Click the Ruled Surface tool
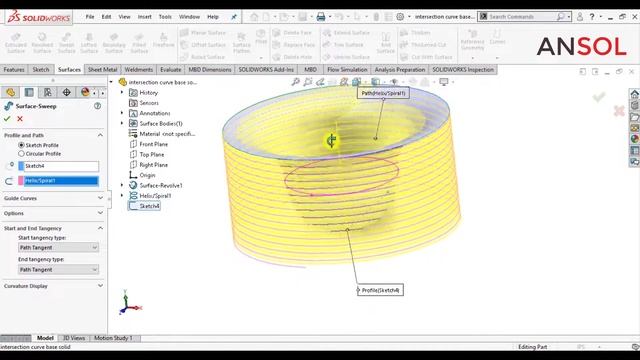The height and width of the screenshot is (360, 640). point(203,57)
